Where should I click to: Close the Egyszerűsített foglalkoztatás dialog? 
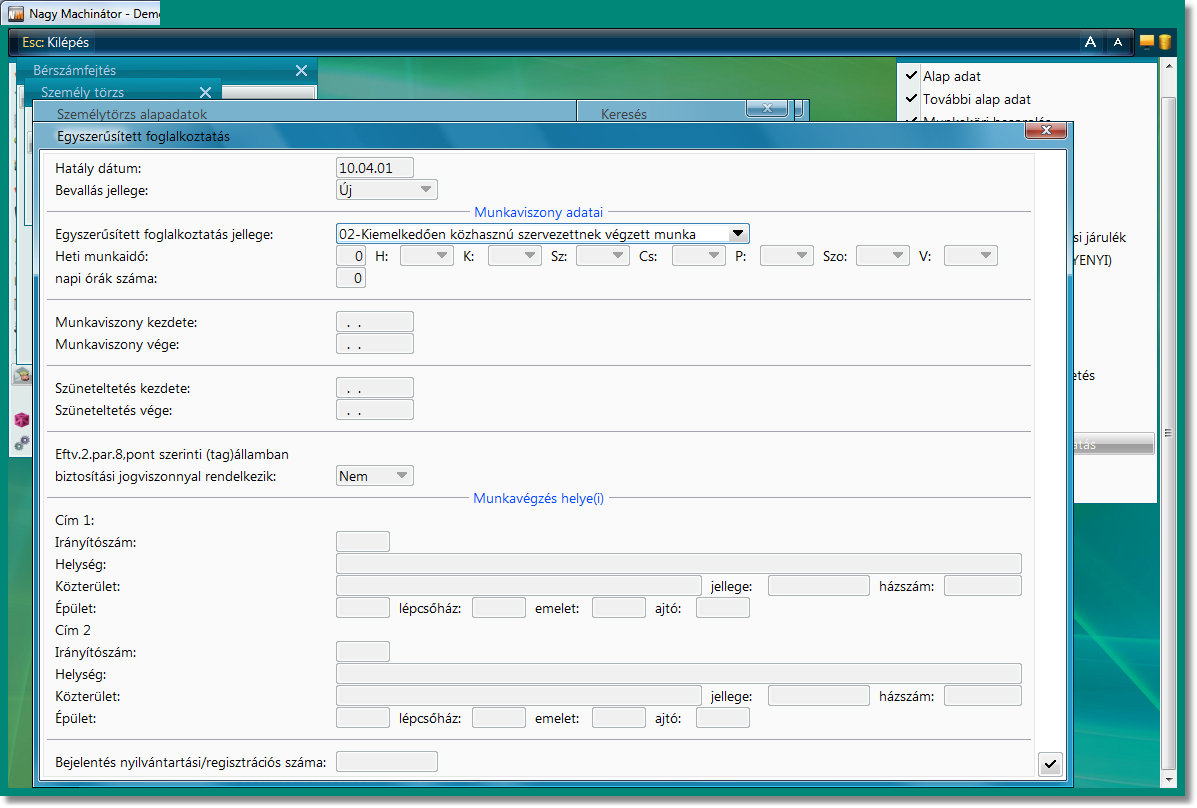tap(1046, 131)
